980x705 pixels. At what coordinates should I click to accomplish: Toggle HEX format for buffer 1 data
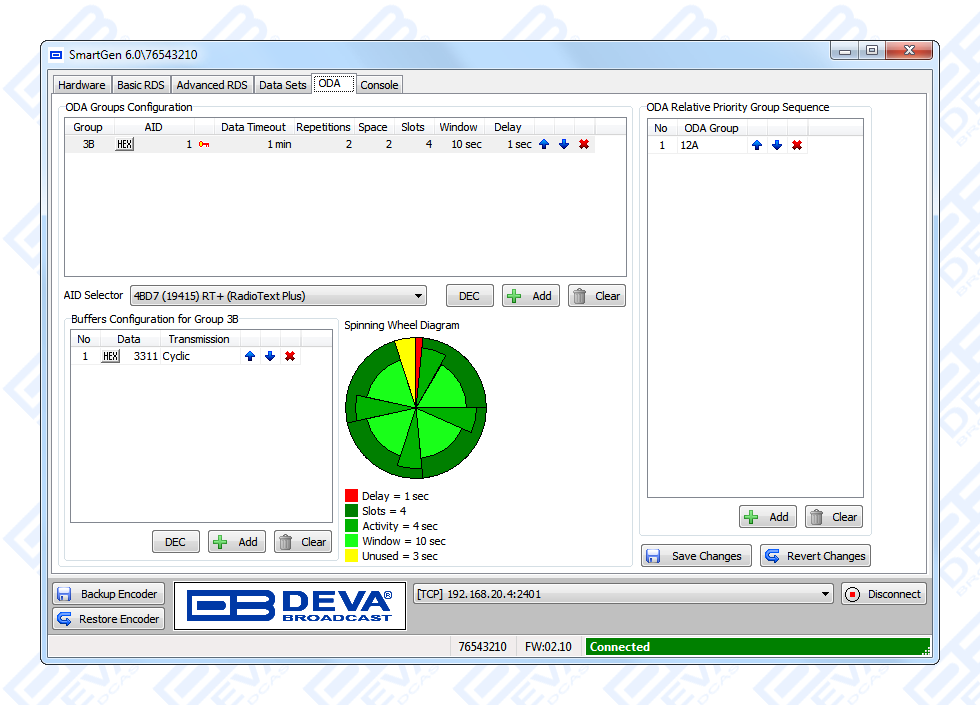point(110,356)
